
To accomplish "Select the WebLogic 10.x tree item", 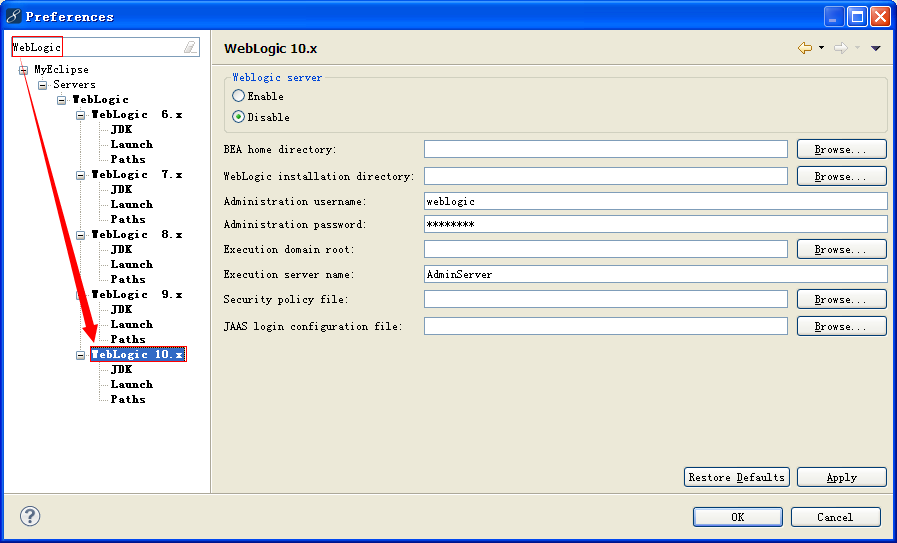I will point(138,354).
